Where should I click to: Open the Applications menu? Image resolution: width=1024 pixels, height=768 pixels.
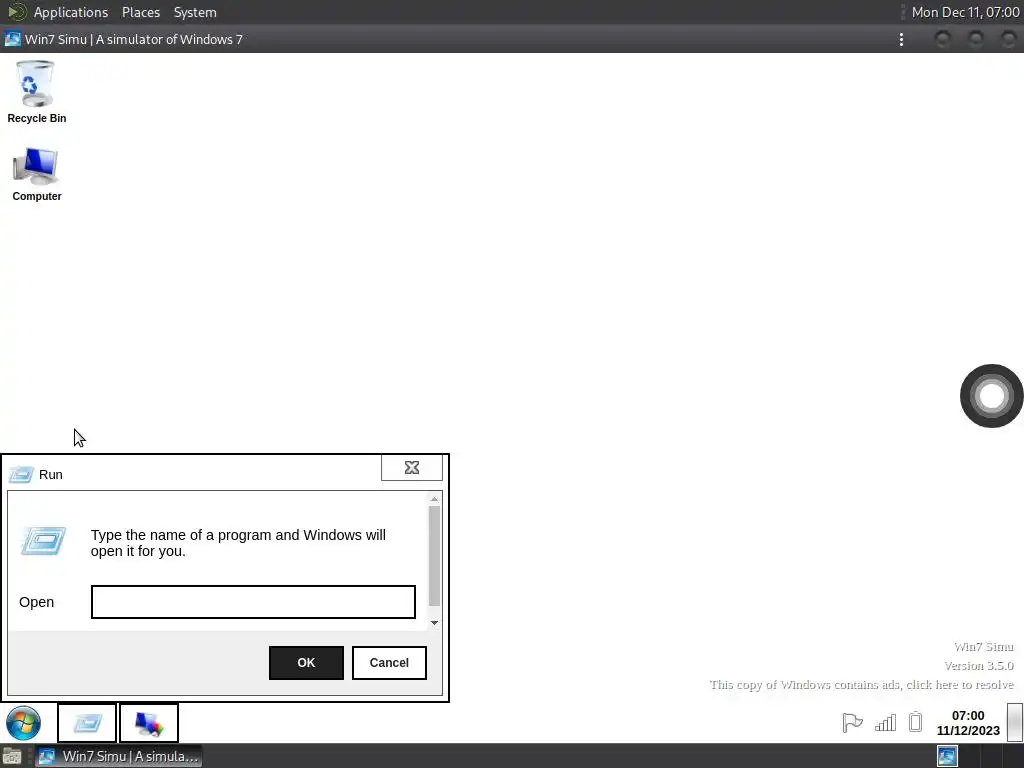tap(71, 12)
